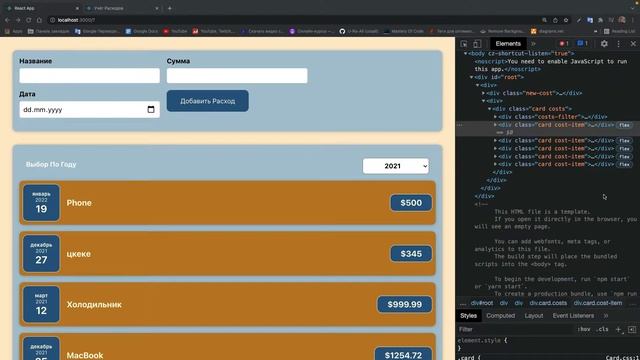Click the Phone expense title
The width and height of the screenshot is (640, 360).
tap(79, 203)
